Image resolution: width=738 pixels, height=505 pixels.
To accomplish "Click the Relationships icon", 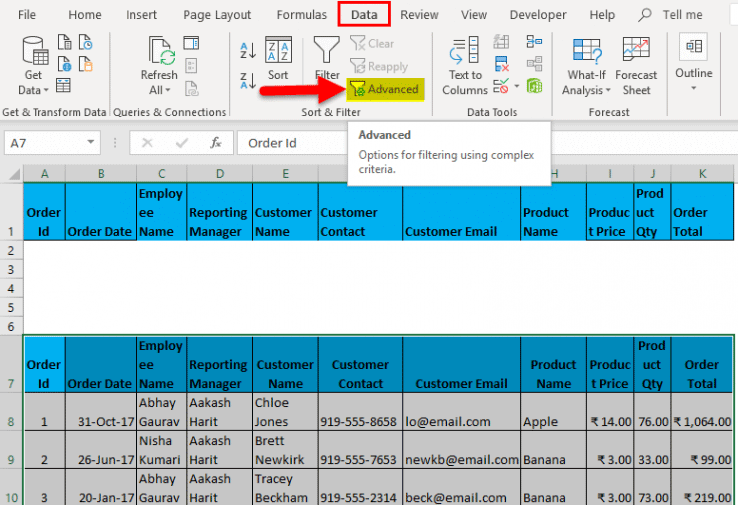I will 534,64.
